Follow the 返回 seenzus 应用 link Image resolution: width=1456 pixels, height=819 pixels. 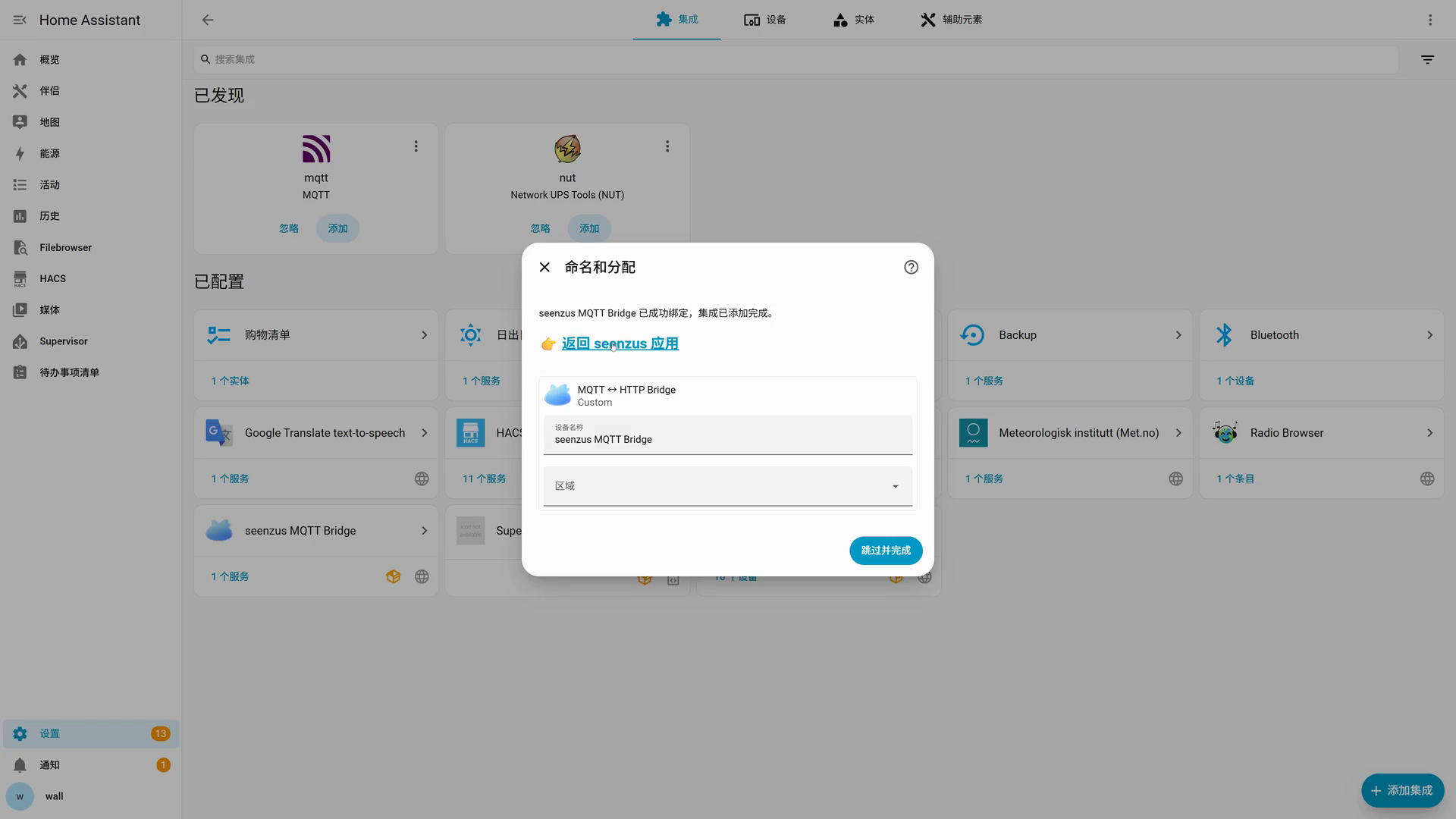620,344
